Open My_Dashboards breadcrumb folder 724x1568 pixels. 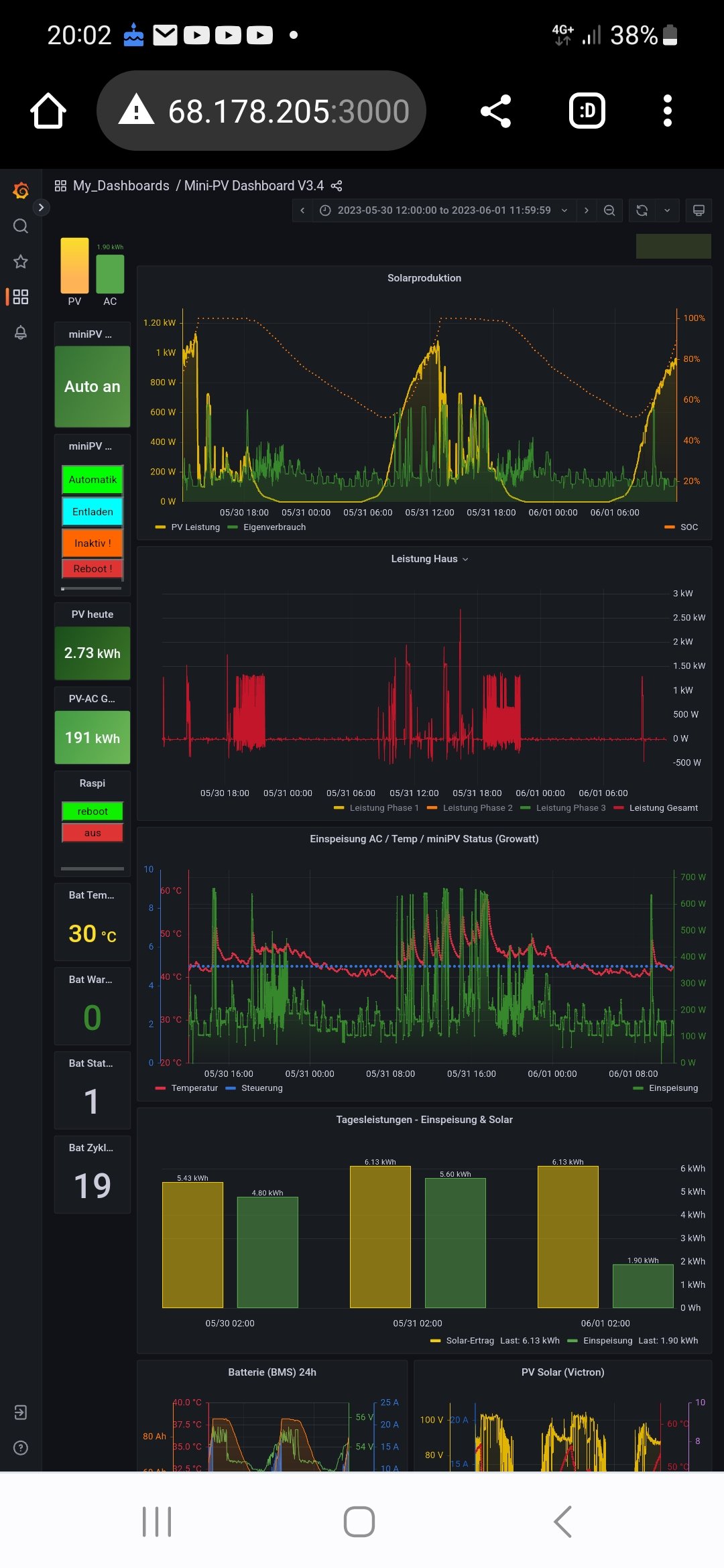(121, 186)
